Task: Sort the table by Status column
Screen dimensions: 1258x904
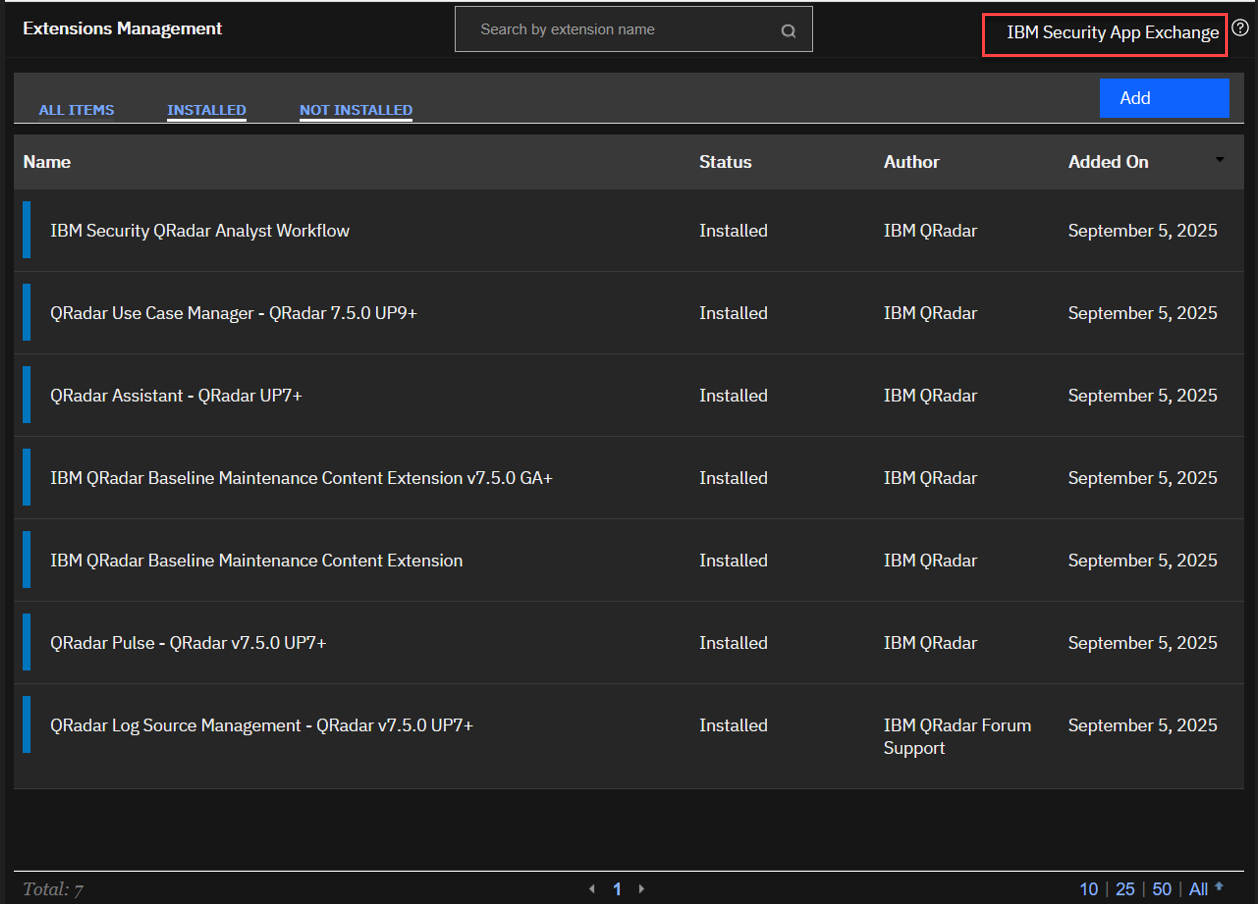Action: click(725, 162)
